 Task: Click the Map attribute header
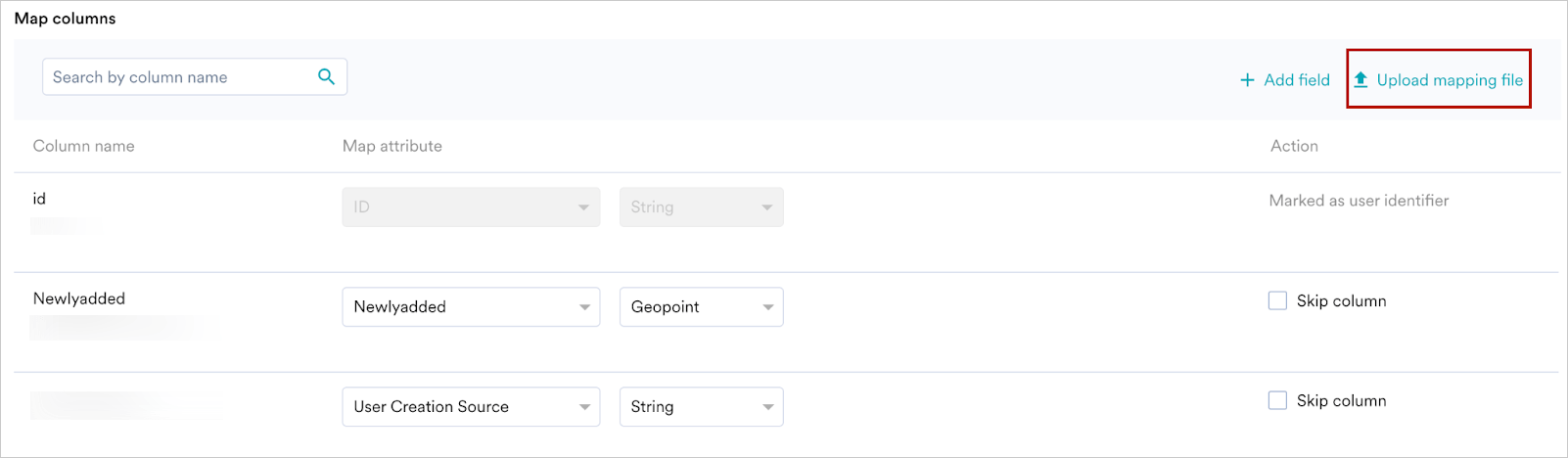point(392,146)
